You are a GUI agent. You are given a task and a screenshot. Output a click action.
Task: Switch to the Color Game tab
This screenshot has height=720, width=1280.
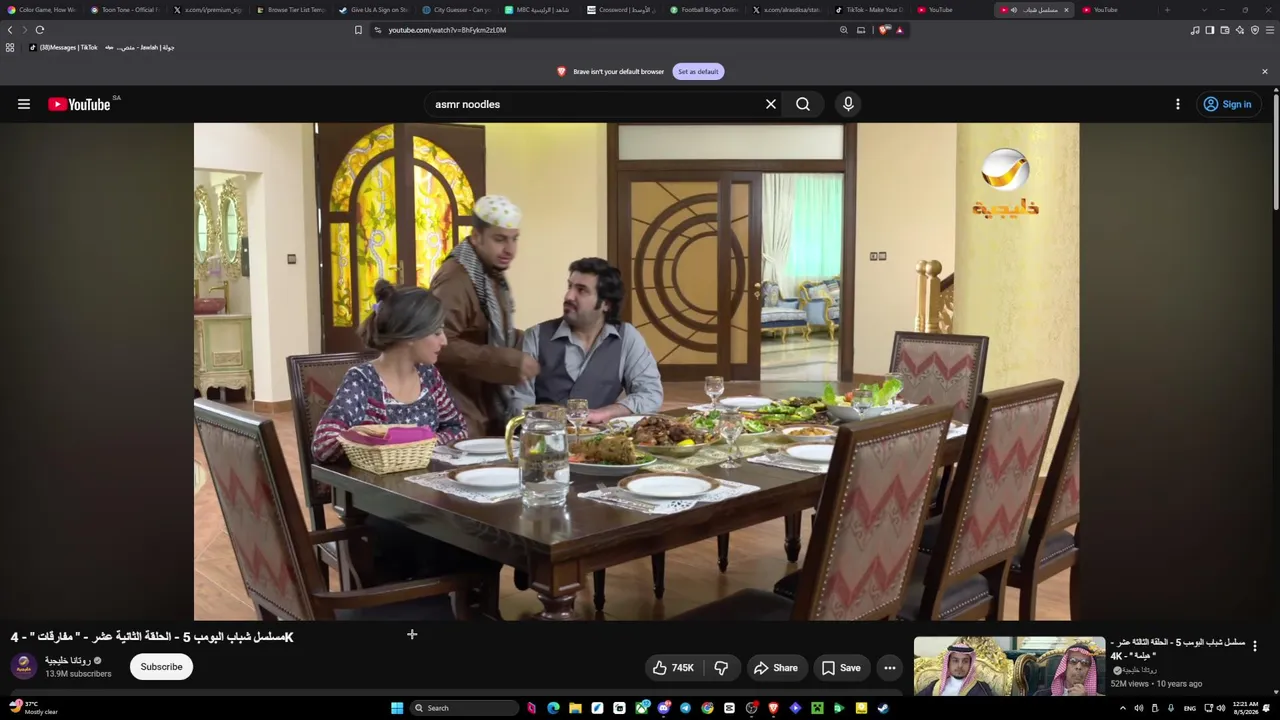42,10
